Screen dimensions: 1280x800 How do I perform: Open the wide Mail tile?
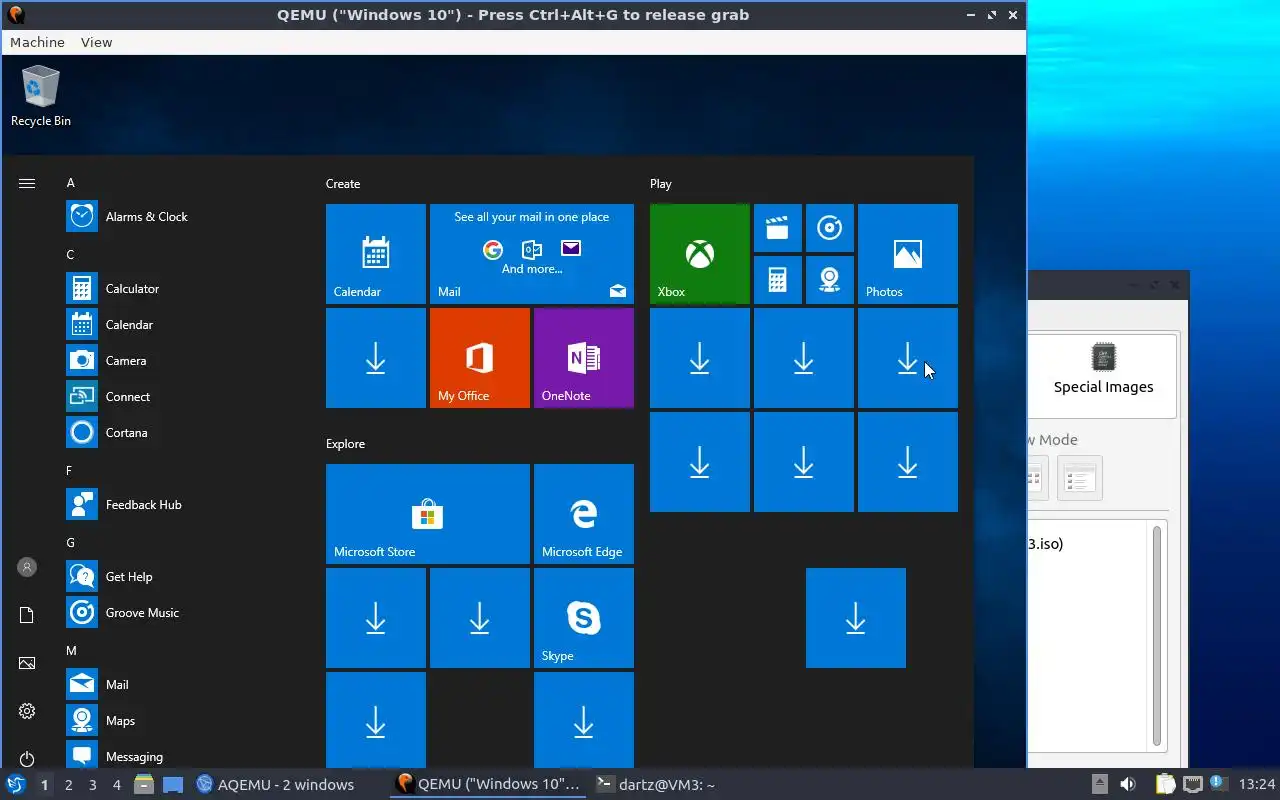click(x=532, y=254)
